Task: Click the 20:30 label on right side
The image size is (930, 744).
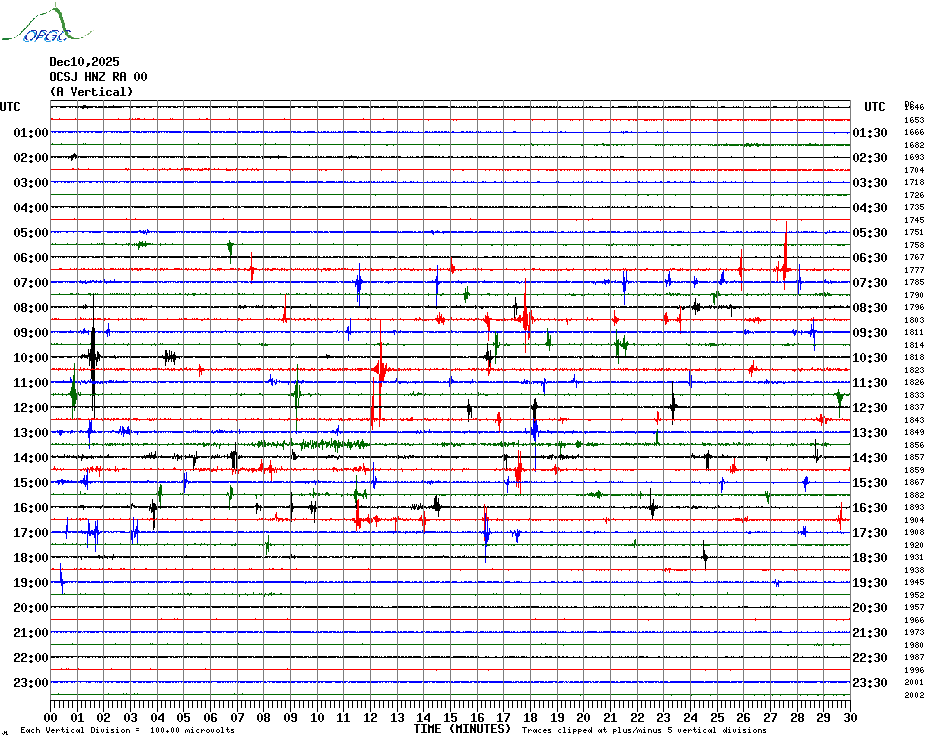Action: pyautogui.click(x=869, y=608)
